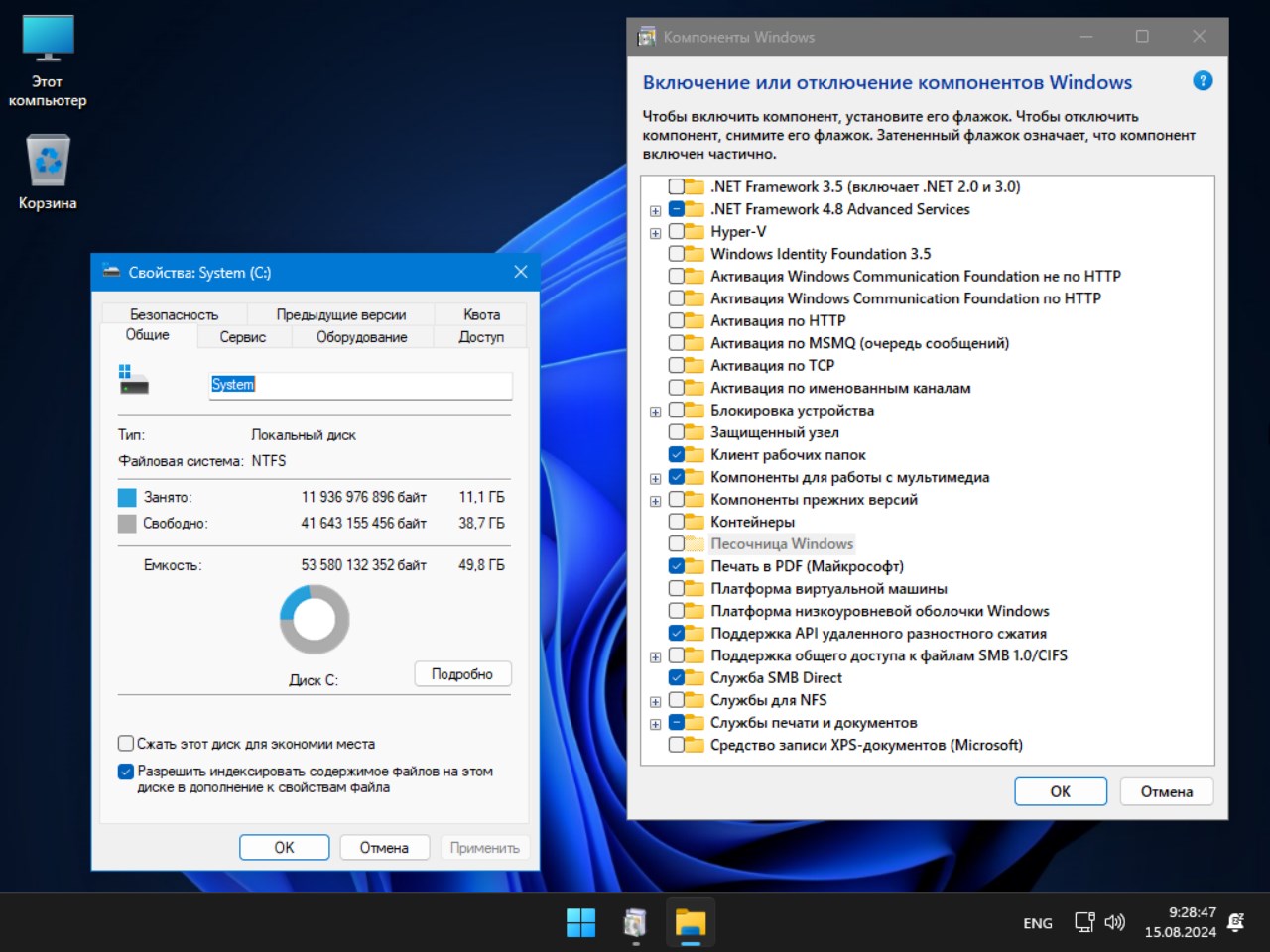Select the Общие tab
This screenshot has width=1270, height=952.
[147, 335]
